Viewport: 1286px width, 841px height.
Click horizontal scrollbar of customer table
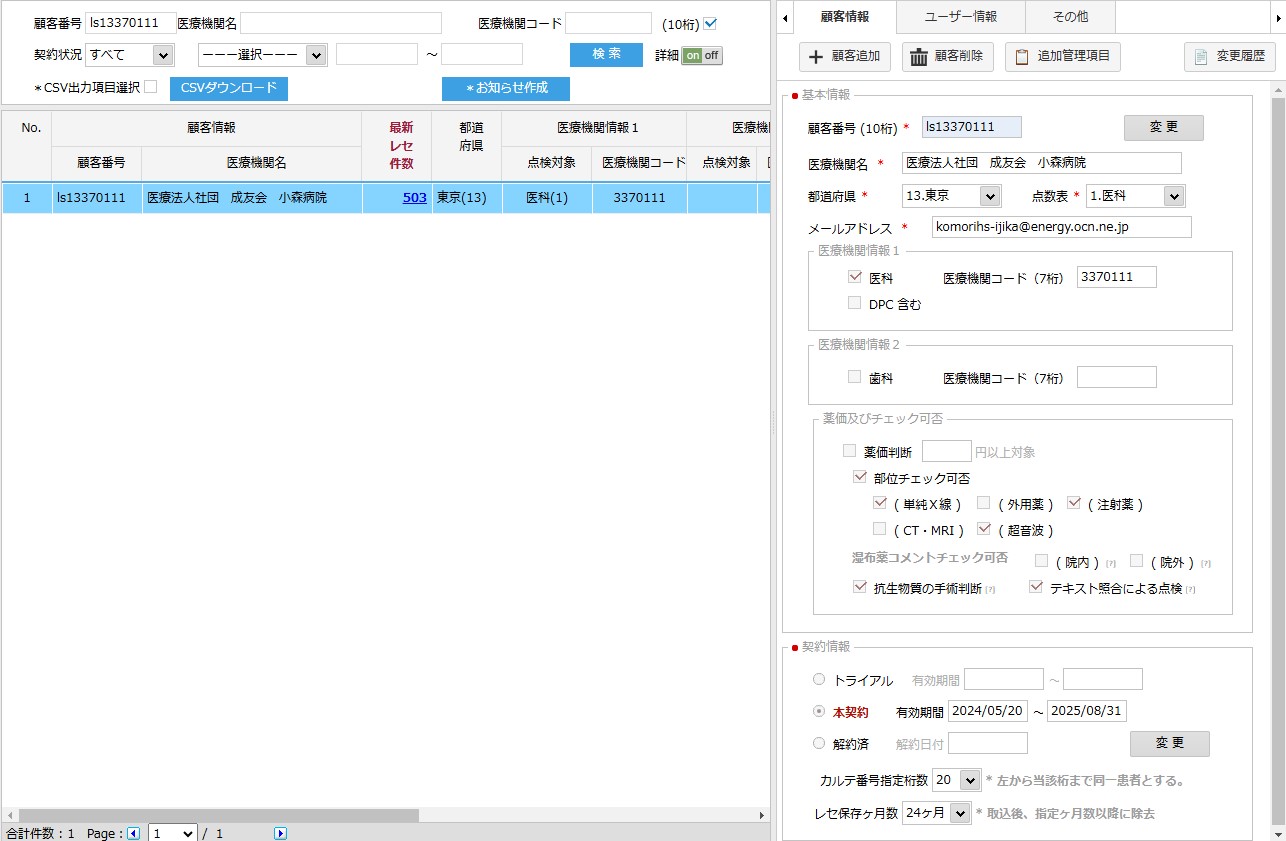218,815
